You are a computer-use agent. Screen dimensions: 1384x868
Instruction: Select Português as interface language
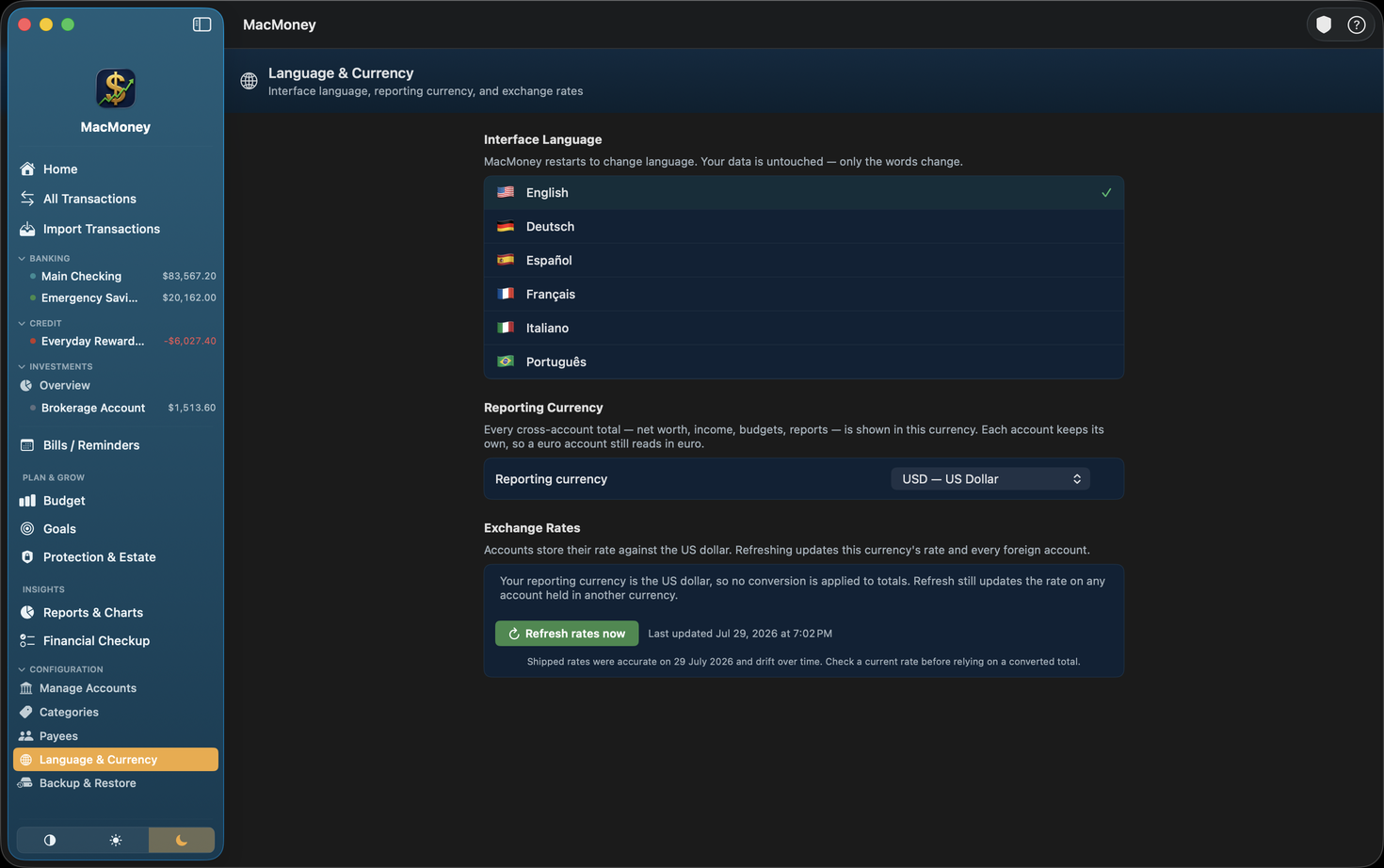804,362
